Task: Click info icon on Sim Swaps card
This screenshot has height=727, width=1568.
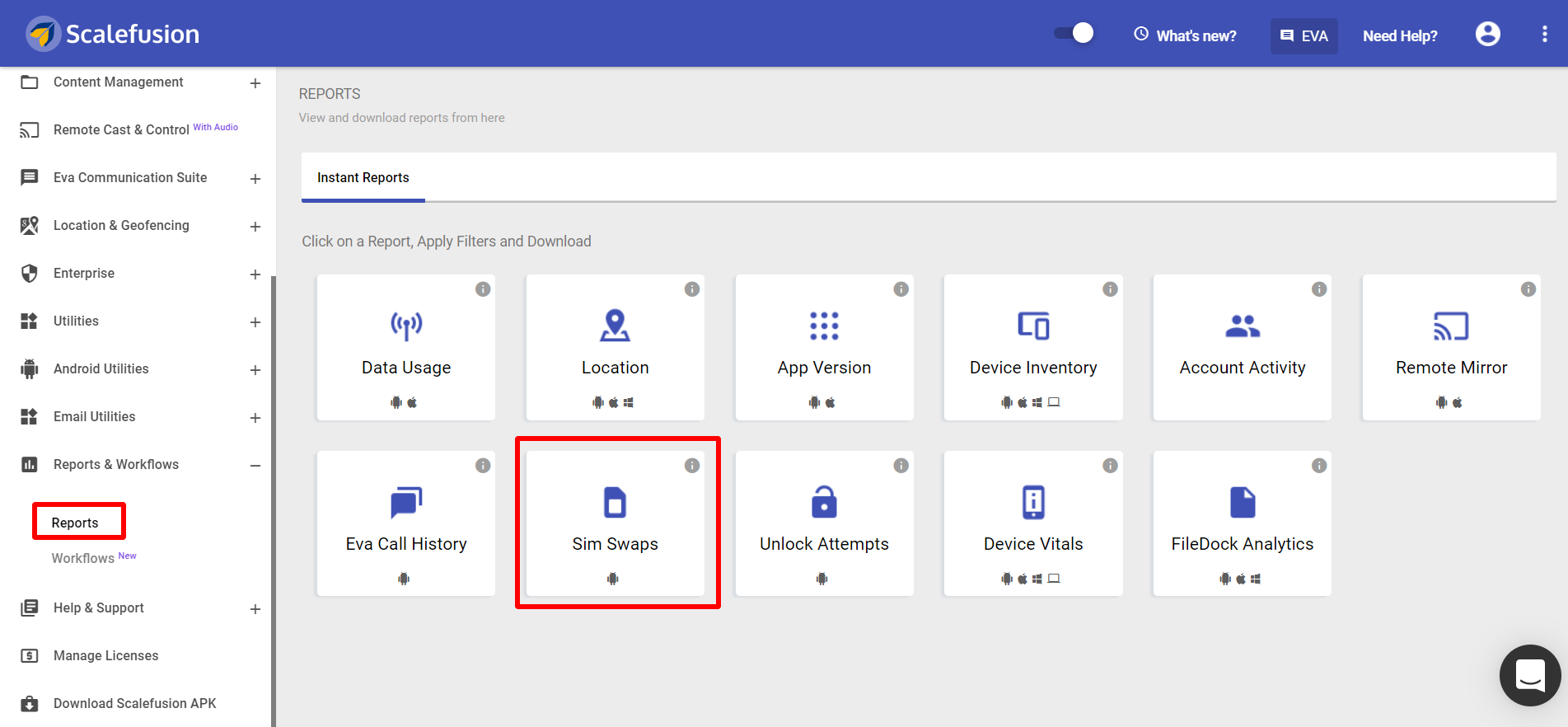Action: (692, 466)
